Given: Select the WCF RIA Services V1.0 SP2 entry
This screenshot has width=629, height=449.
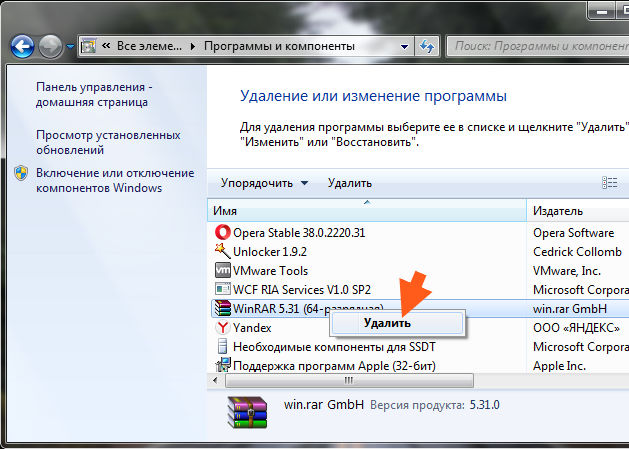Looking at the screenshot, I should click(302, 290).
